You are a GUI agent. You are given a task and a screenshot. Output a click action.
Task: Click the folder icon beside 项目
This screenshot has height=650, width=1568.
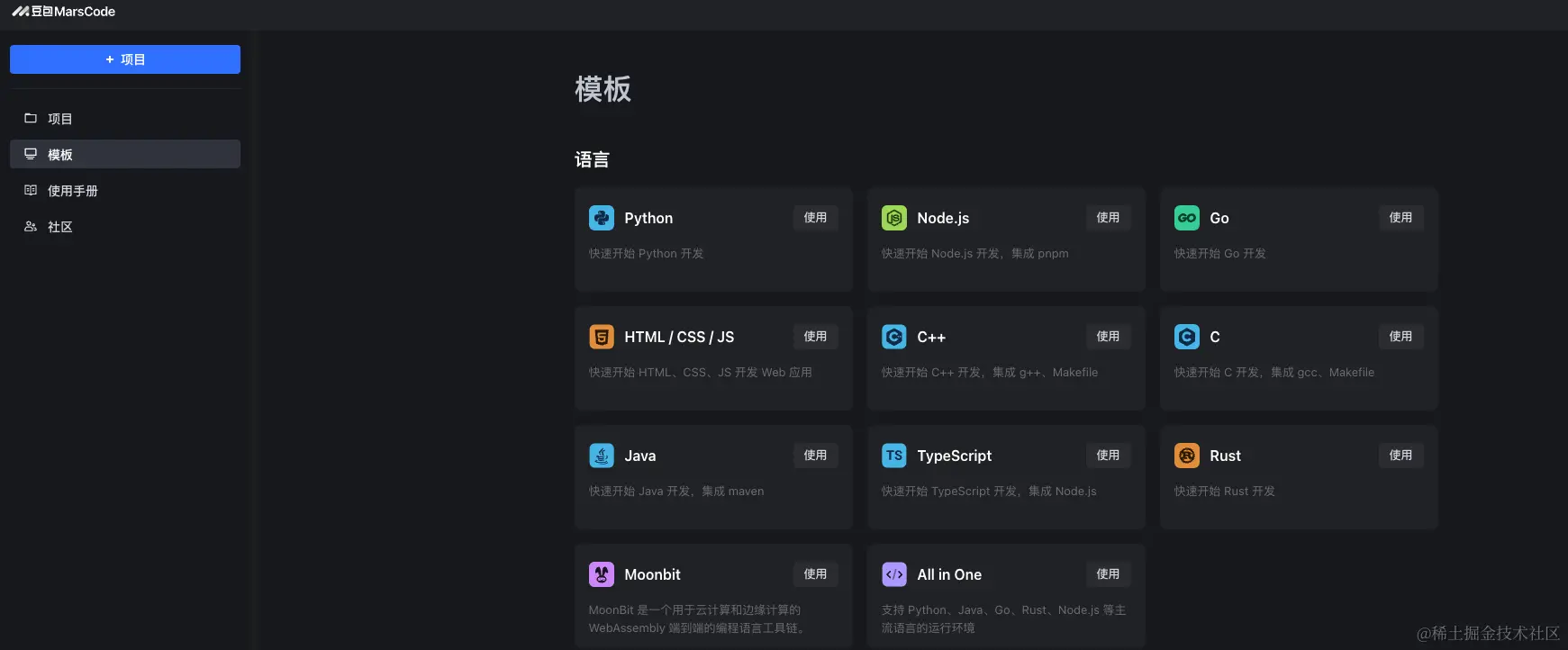pyautogui.click(x=31, y=118)
